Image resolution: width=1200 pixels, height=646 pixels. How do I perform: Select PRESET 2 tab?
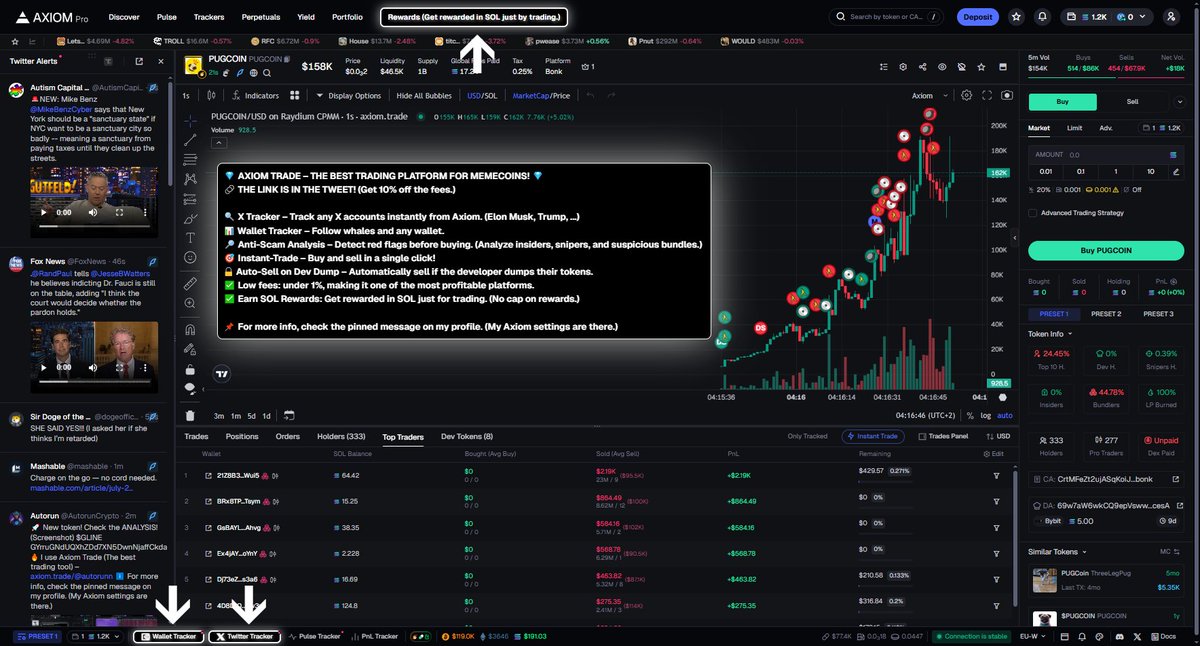tap(1105, 314)
